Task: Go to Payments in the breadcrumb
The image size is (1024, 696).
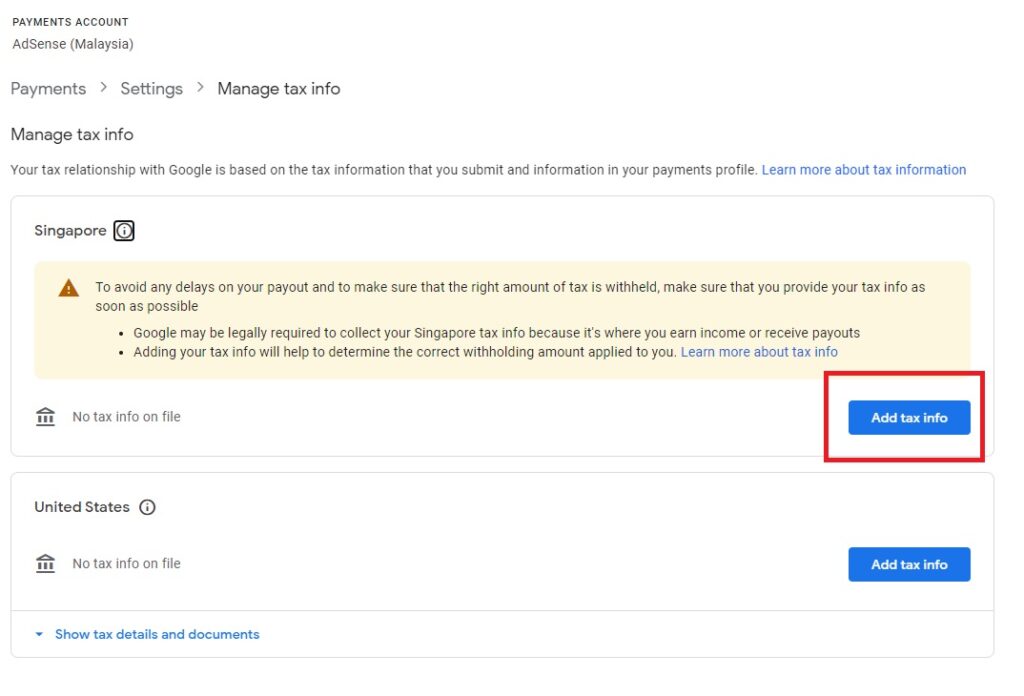Action: click(x=48, y=89)
